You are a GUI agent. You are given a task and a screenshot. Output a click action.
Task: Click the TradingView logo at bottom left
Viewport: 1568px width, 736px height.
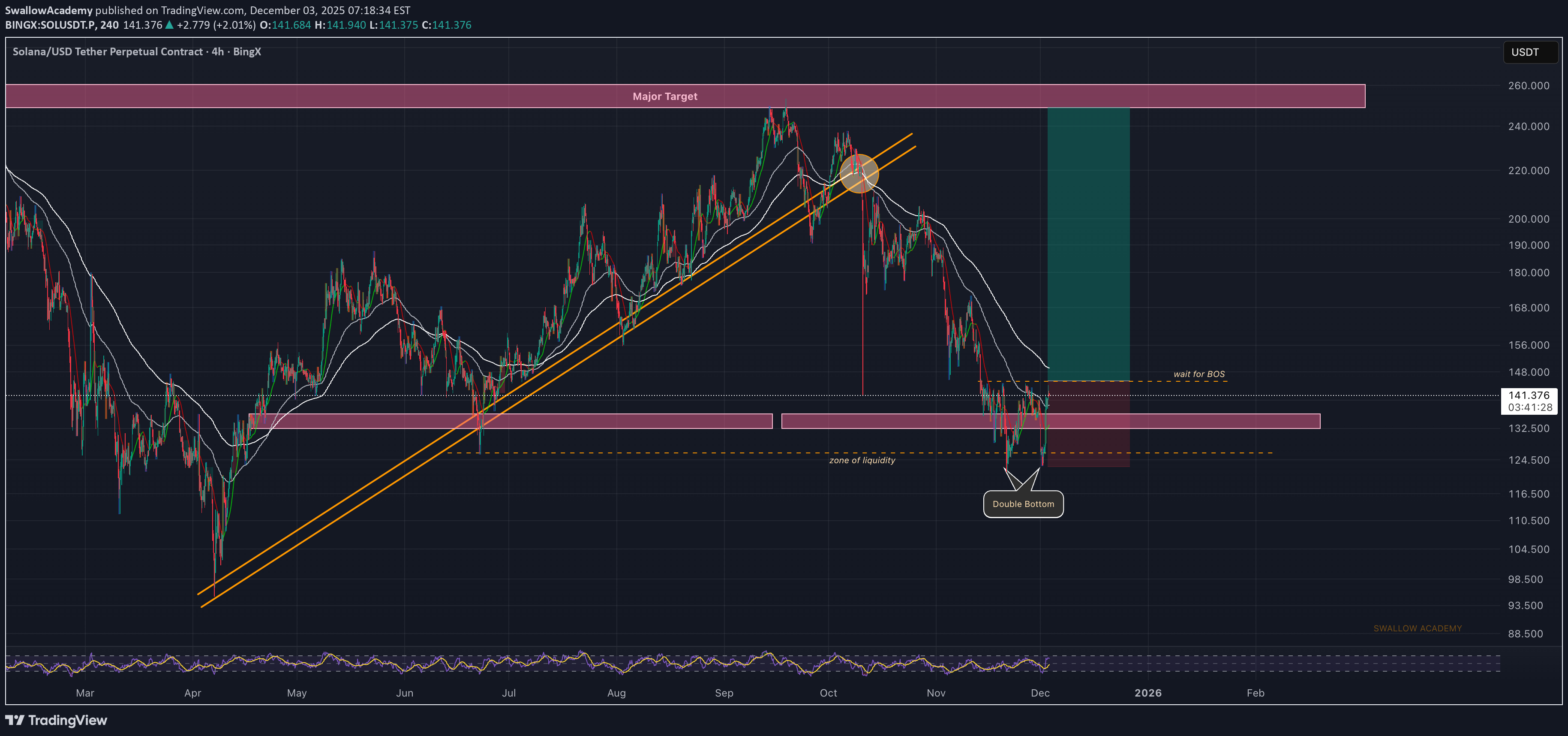point(56,720)
